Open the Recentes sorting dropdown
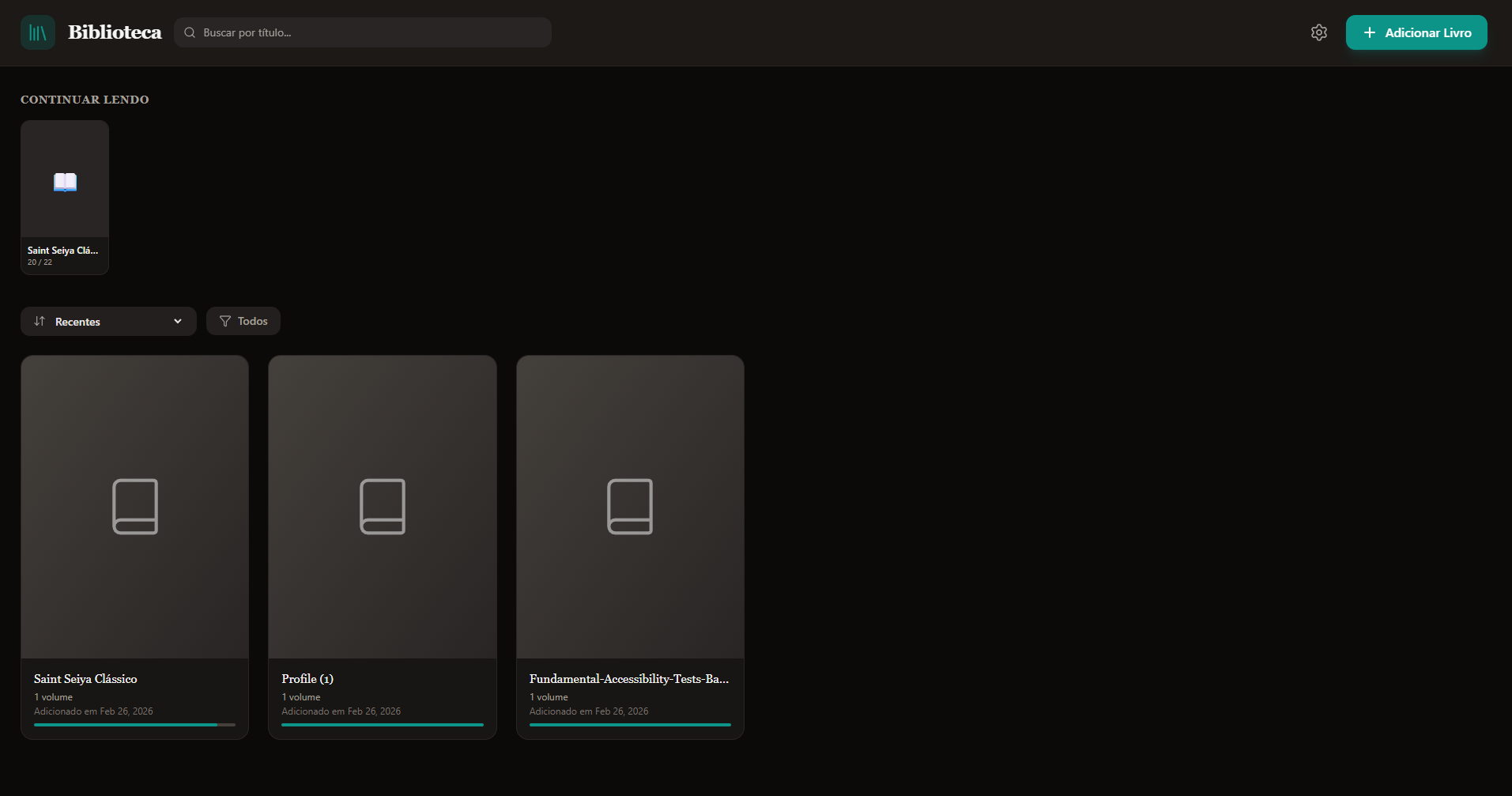This screenshot has height=796, width=1512. pos(108,321)
